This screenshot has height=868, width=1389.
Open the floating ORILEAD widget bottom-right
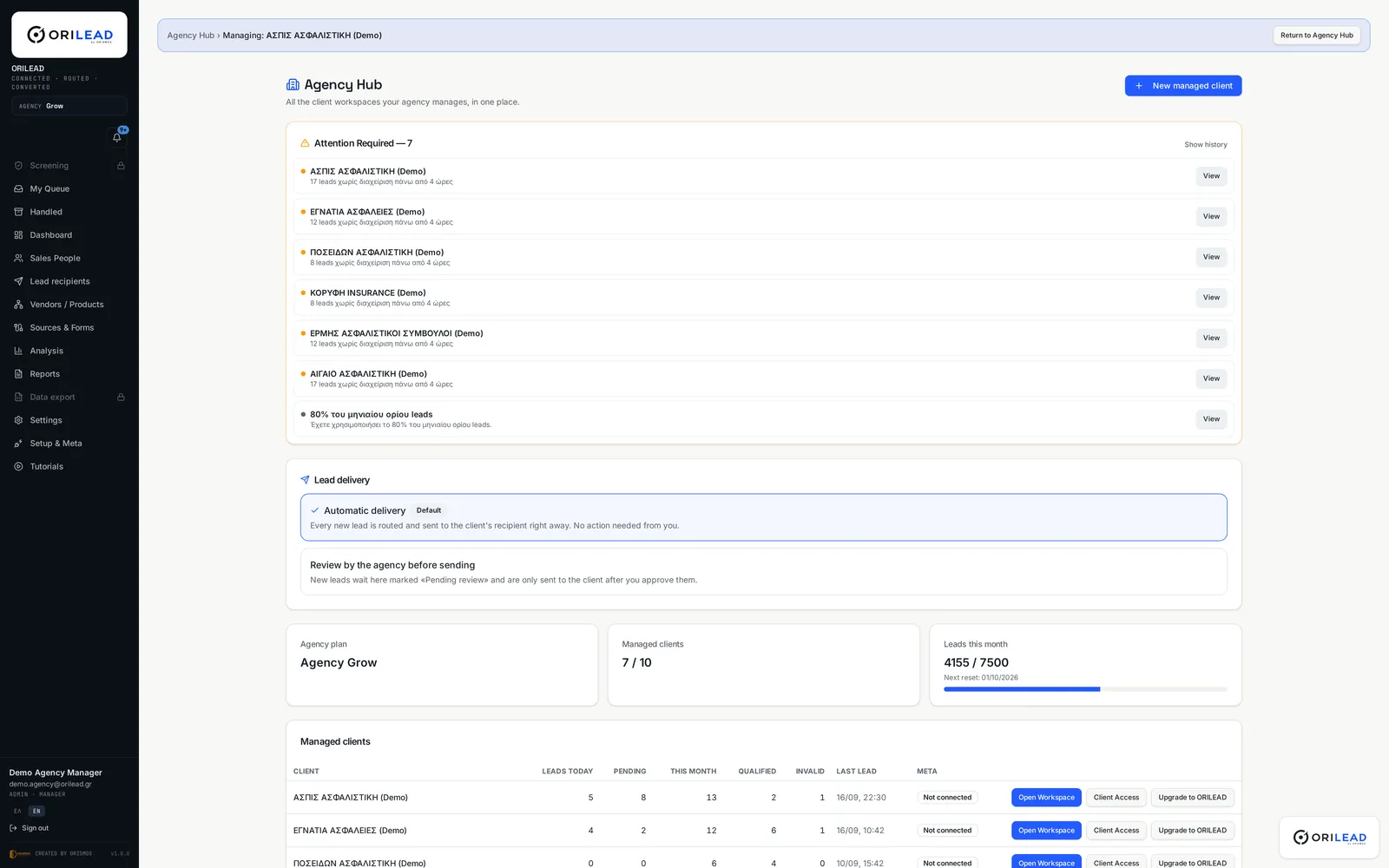1329,838
